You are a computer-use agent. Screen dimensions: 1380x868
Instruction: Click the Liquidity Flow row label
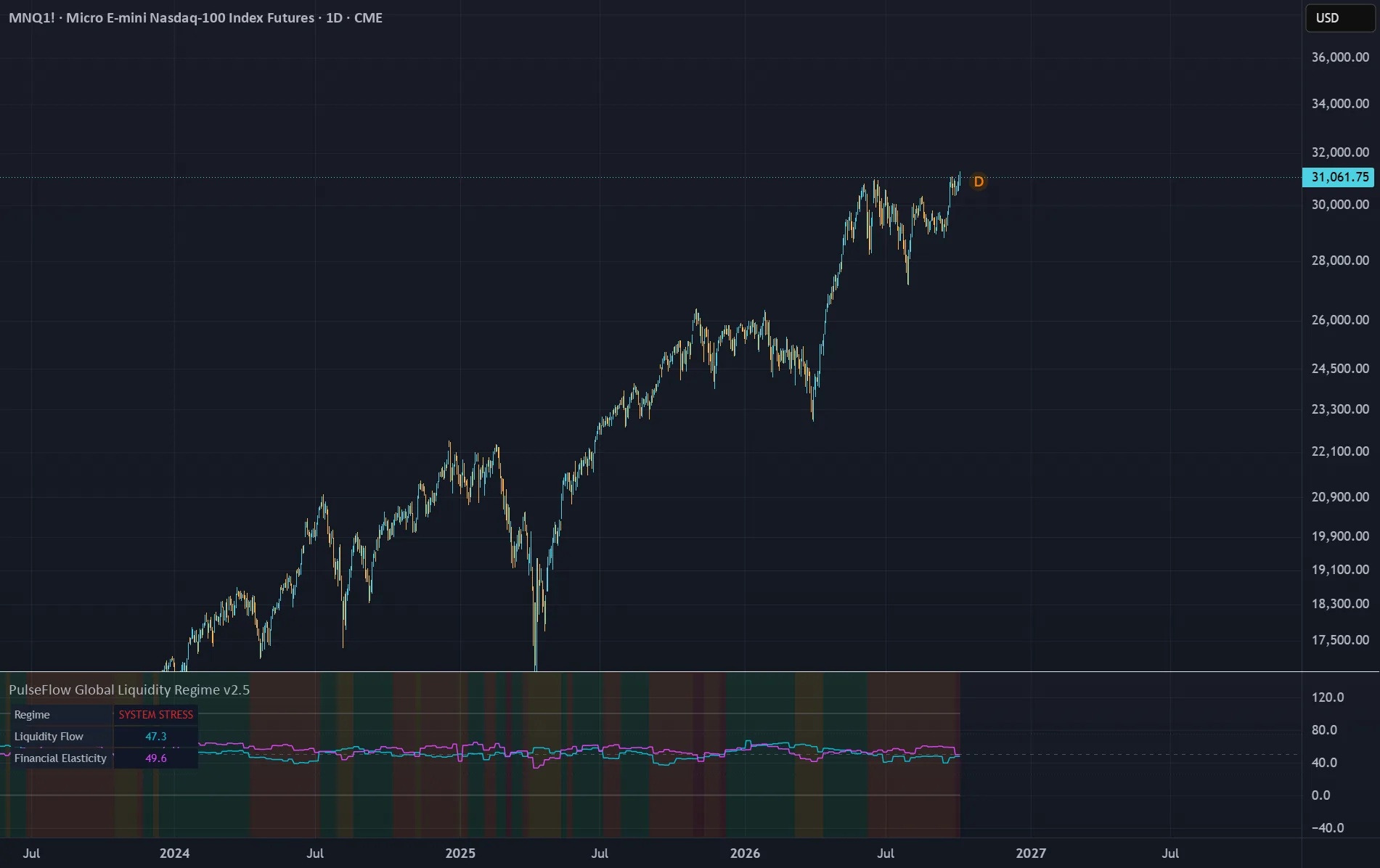pyautogui.click(x=49, y=737)
